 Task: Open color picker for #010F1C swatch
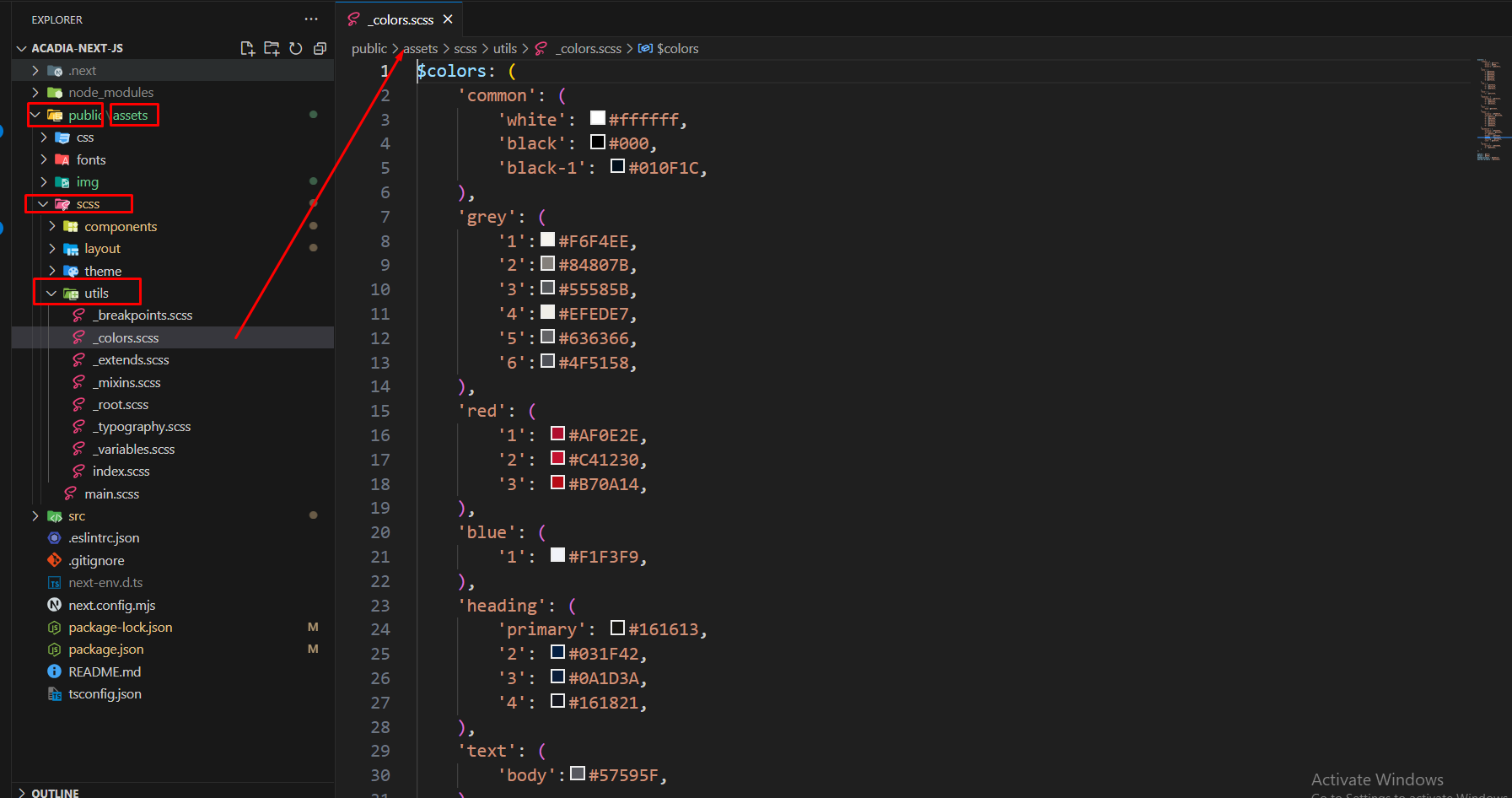click(x=617, y=166)
